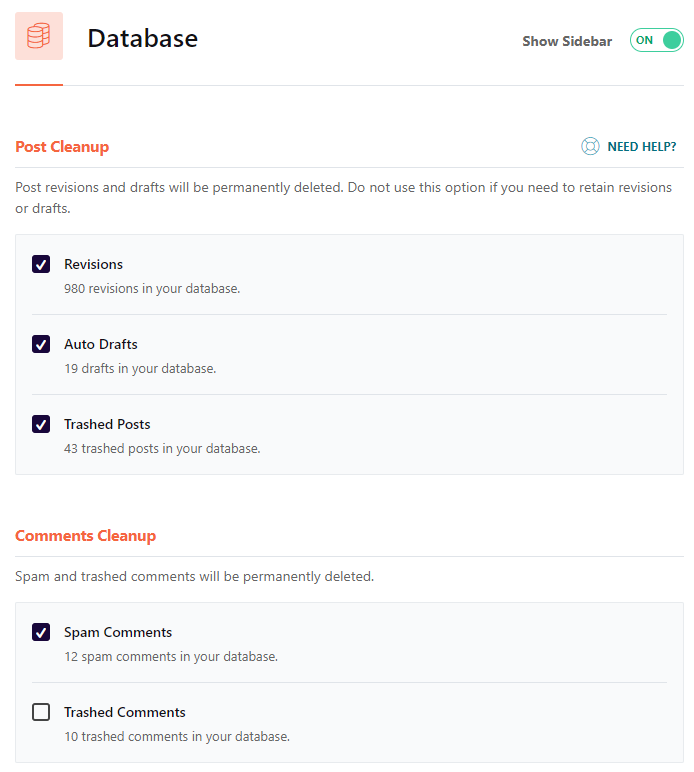Select the Spam Comments option label

pyautogui.click(x=118, y=633)
